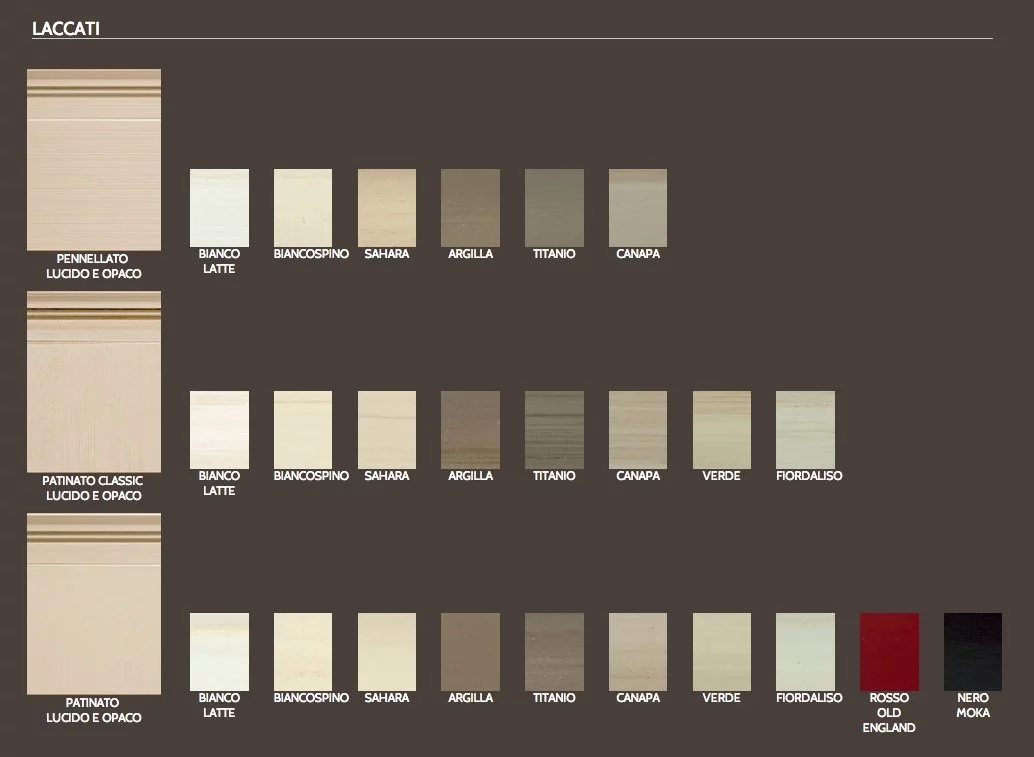Select the Titanio swatch in the bottom Patinato row
Image resolution: width=1034 pixels, height=757 pixels.
554,652
